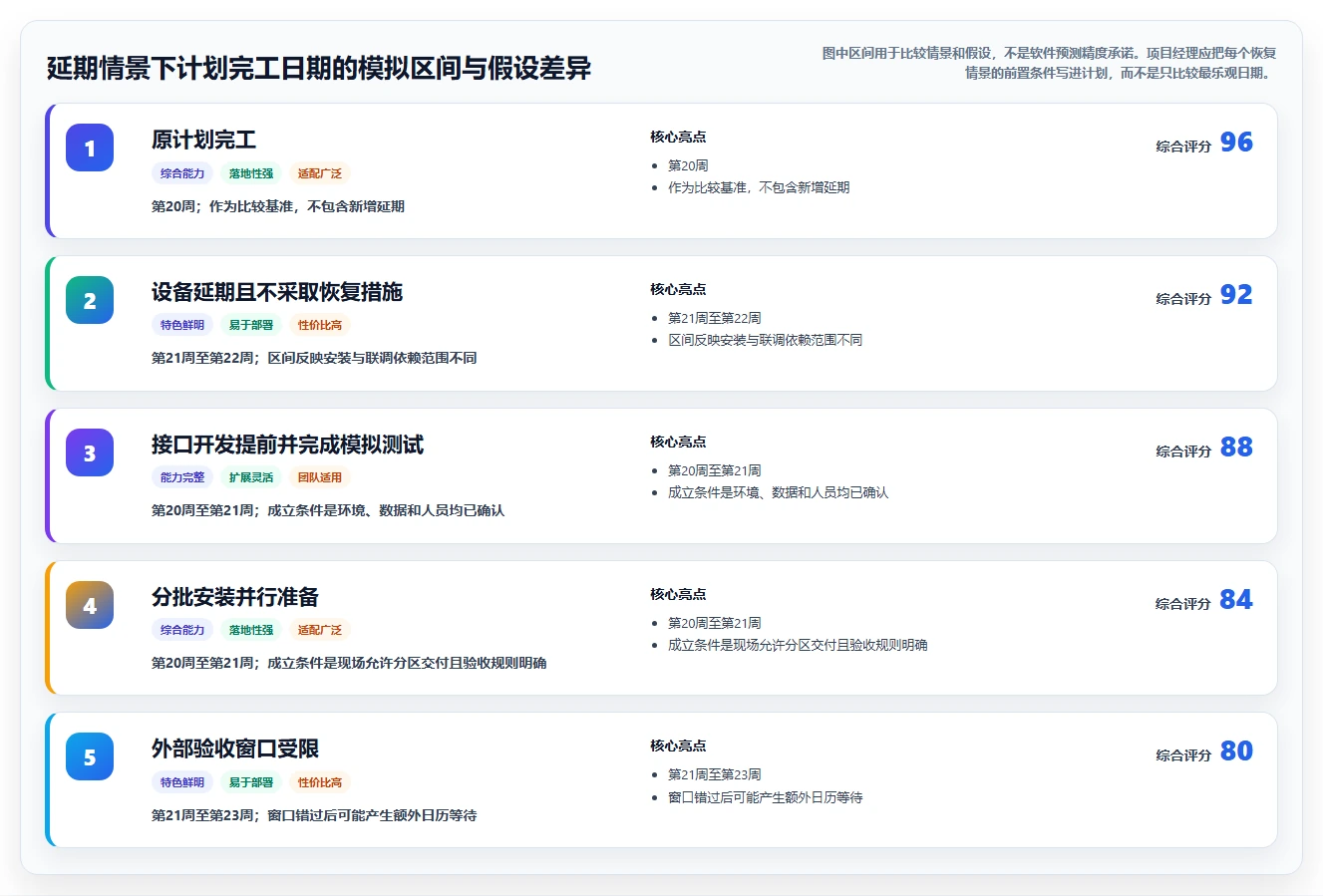Select the 性价比高 tag under 外部验收窗口受限

(320, 782)
